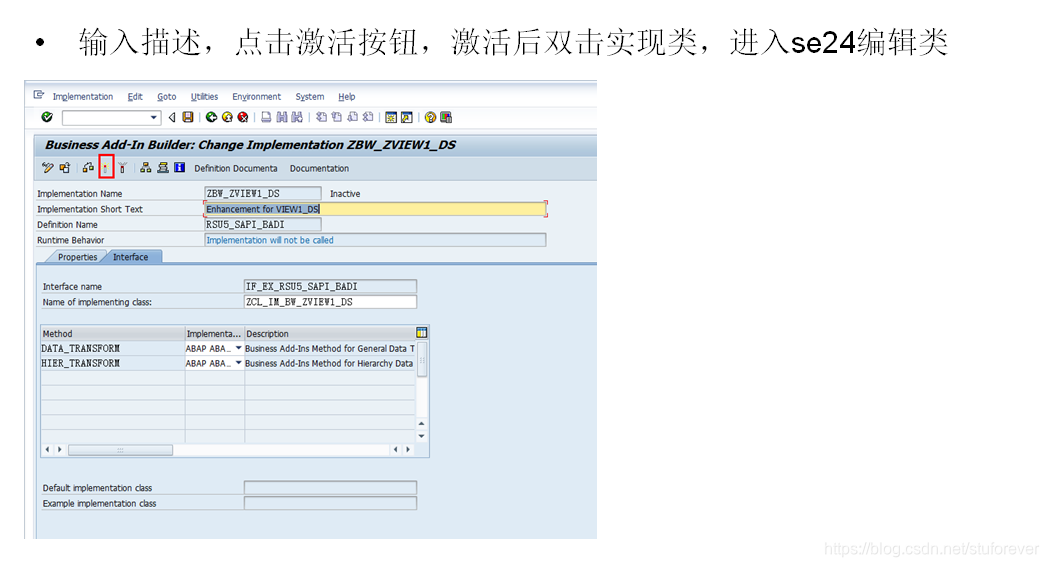Click the Print icon in the toolbar
This screenshot has height=567, width=1049.
[266, 117]
